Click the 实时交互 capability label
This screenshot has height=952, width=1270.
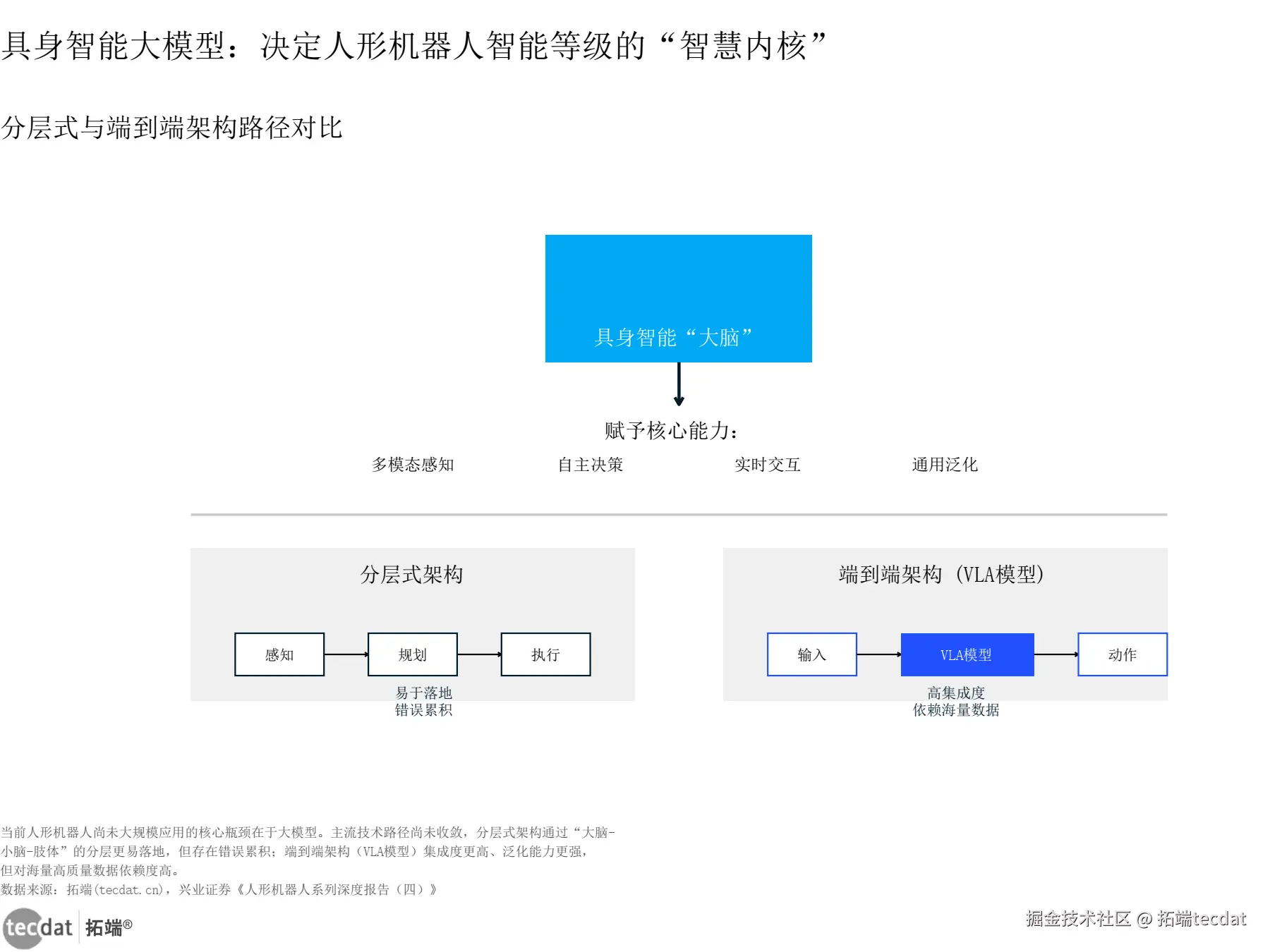coord(768,465)
